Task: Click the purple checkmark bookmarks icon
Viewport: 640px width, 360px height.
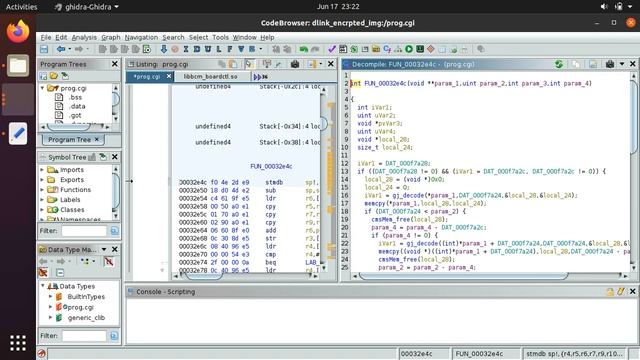Action: (x=332, y=49)
